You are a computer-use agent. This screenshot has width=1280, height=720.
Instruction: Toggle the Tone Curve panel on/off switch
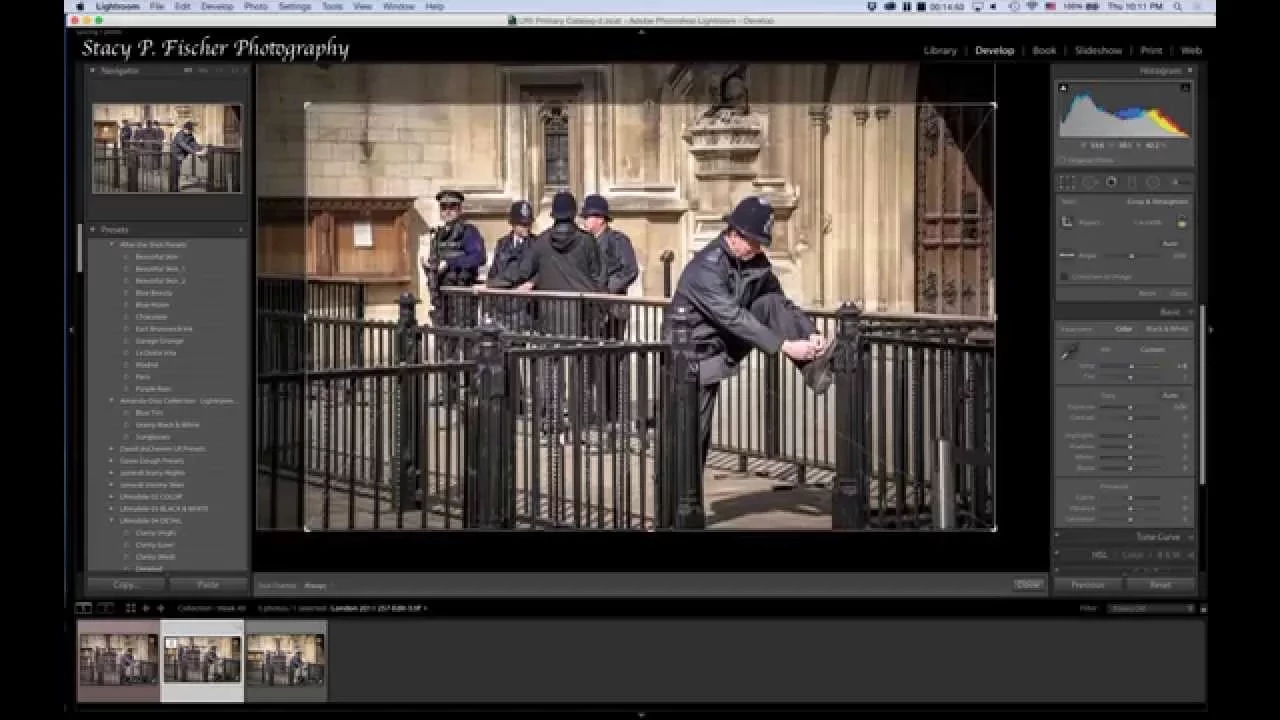pos(1059,537)
